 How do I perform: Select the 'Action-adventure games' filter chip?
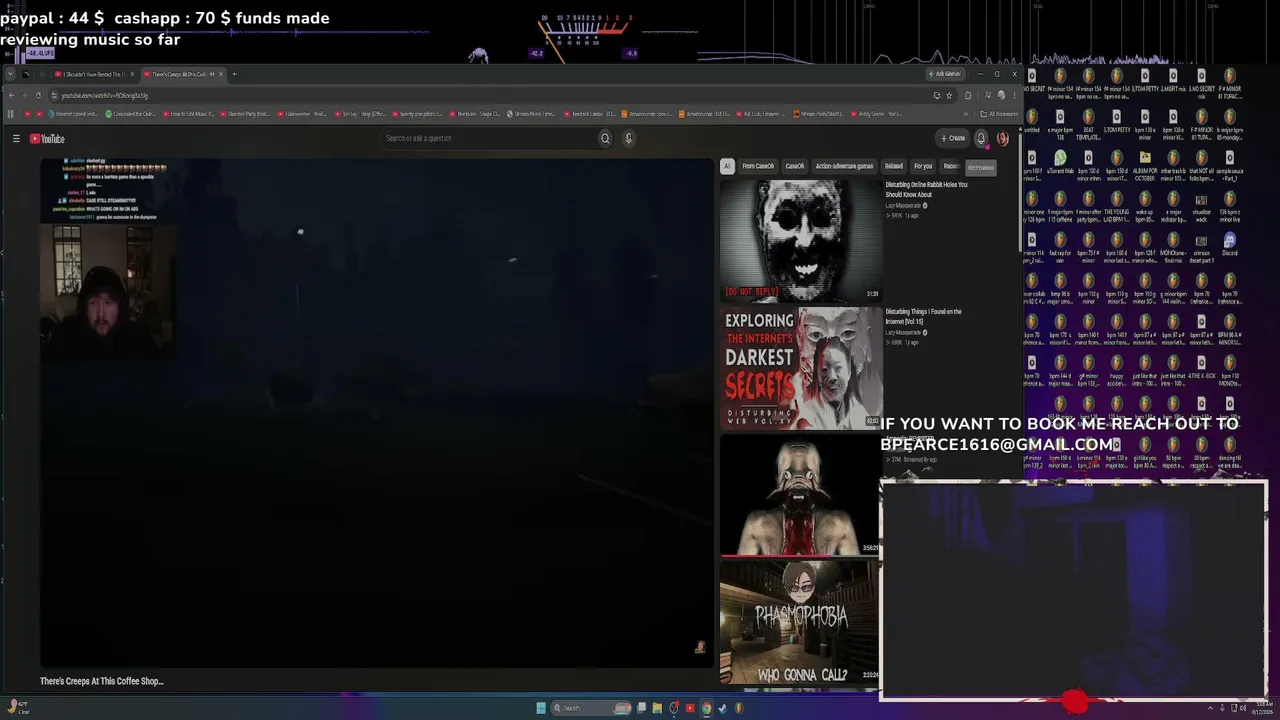844,166
